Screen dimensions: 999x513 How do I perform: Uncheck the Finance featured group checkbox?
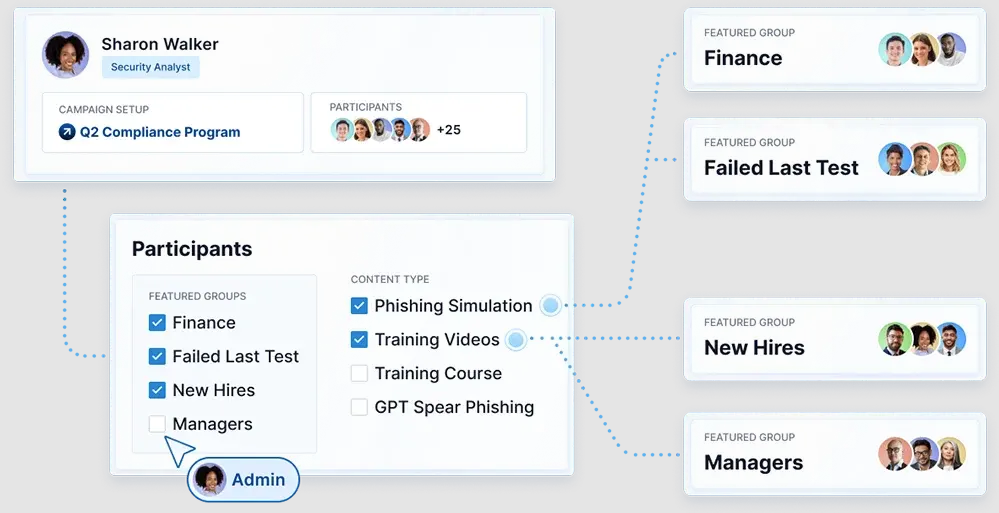pyautogui.click(x=157, y=322)
